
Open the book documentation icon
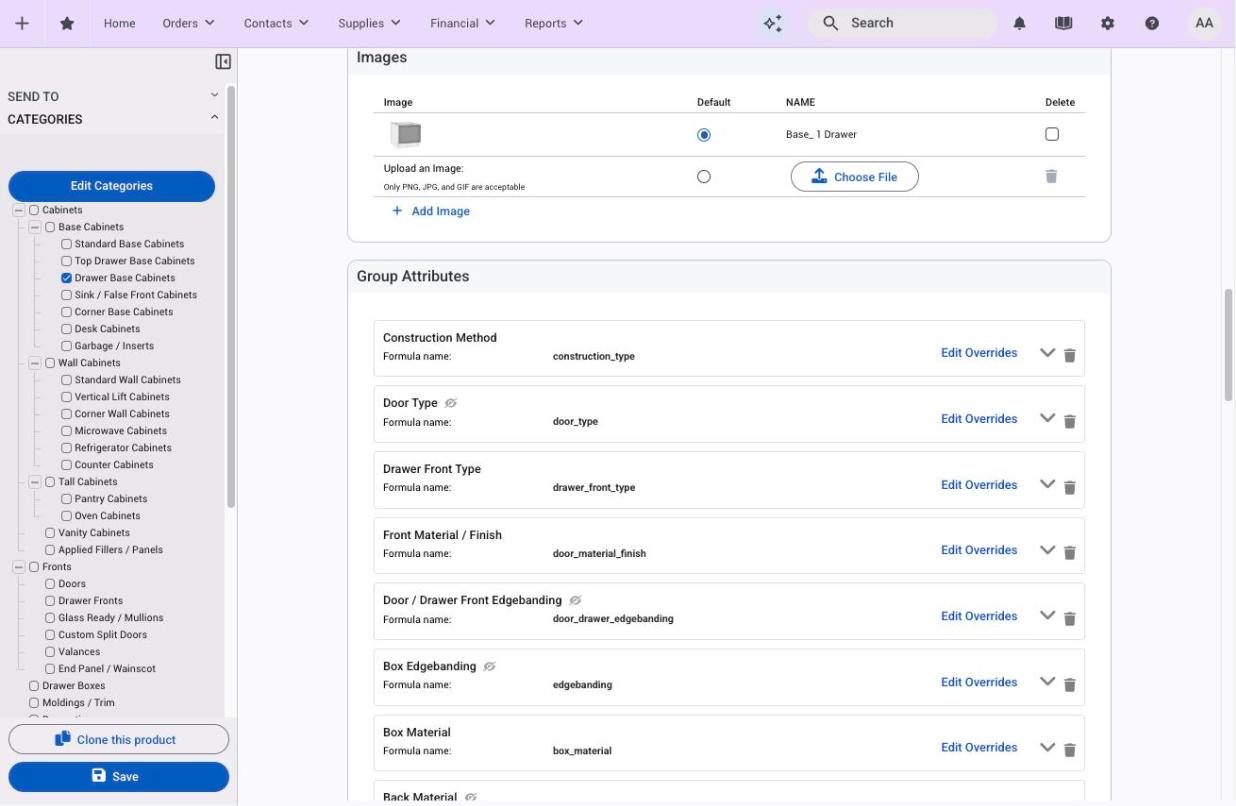1064,23
